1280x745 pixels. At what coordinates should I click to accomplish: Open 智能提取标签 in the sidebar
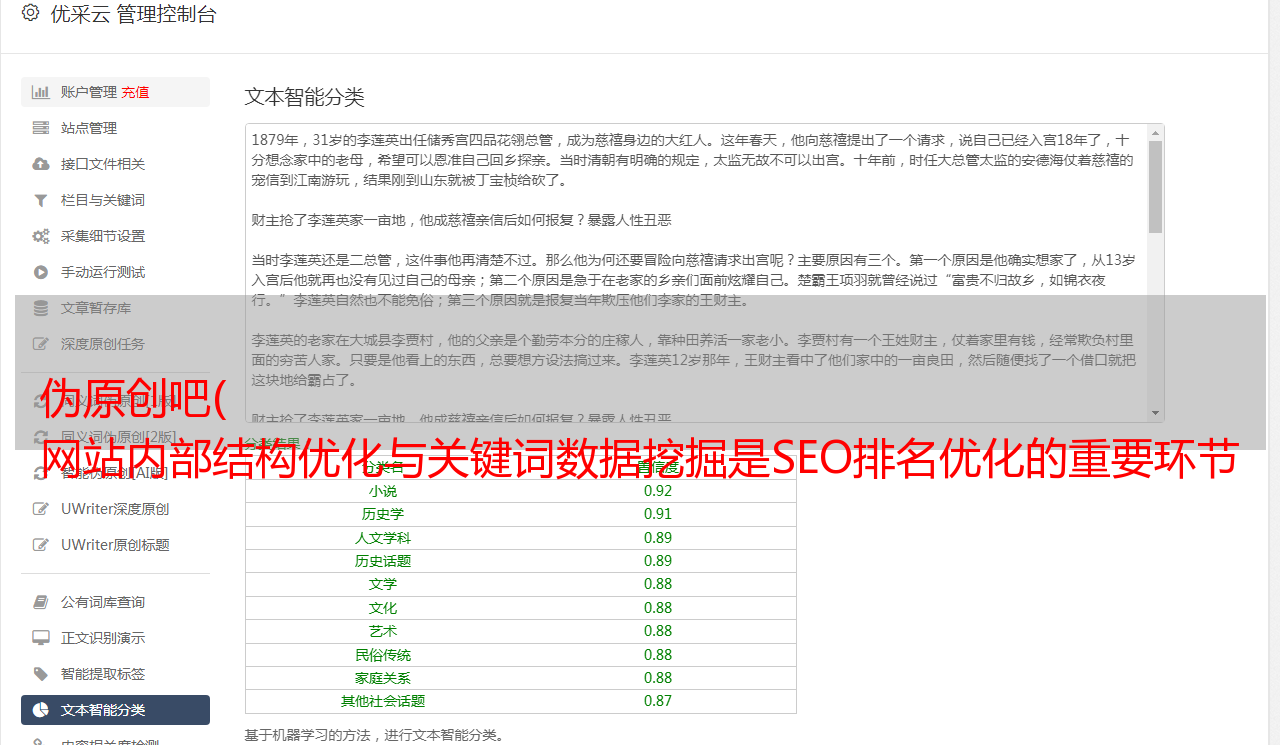[x=115, y=674]
